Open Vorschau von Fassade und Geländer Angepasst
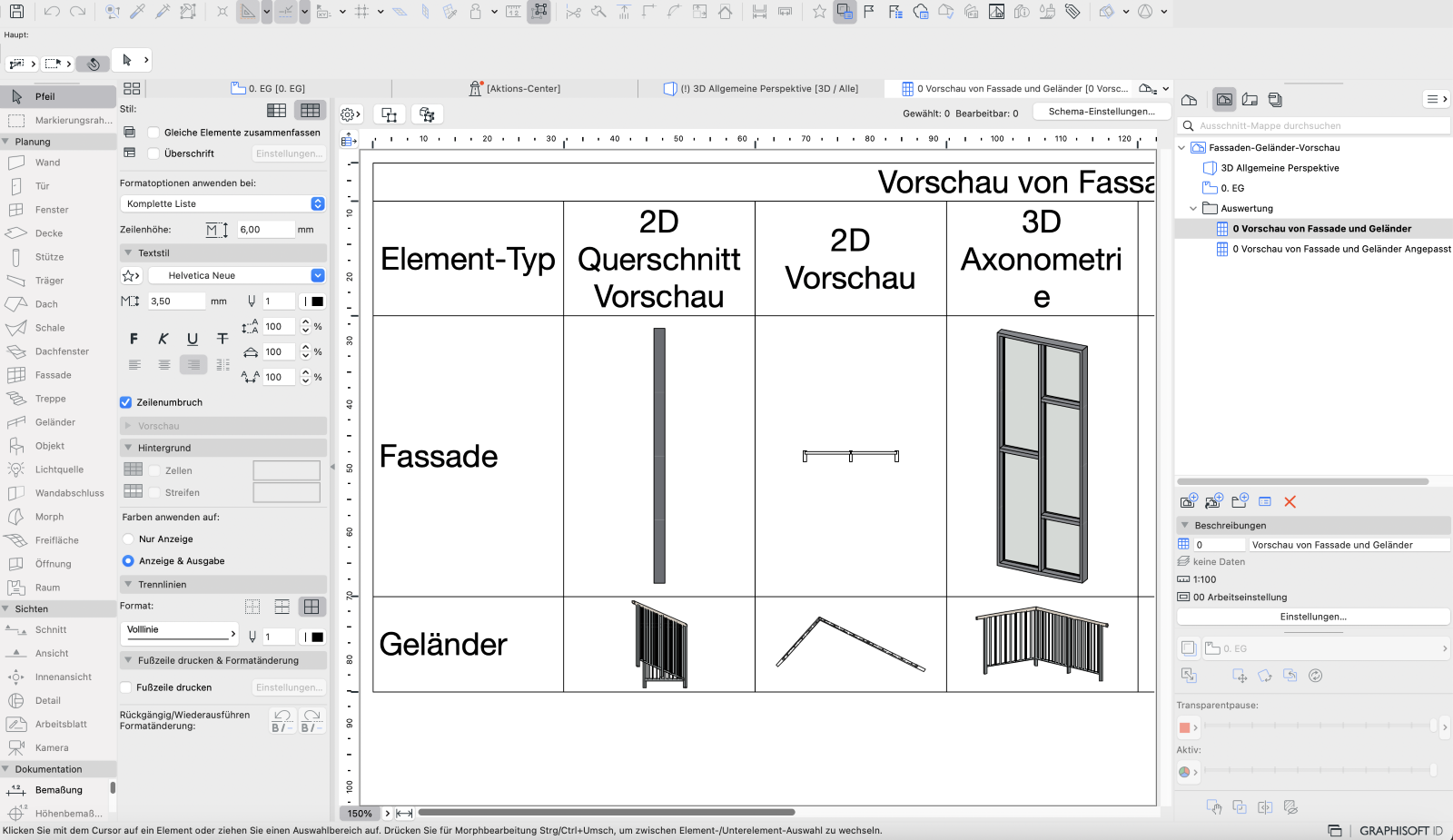 [1333, 249]
